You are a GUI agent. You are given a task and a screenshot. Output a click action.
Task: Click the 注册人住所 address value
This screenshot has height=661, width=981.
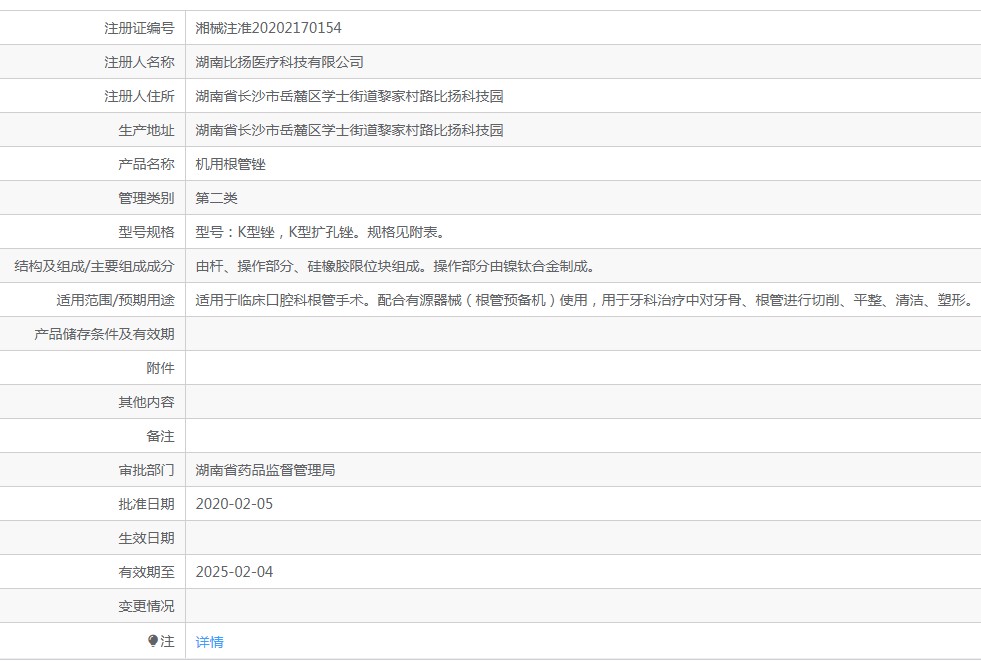click(x=350, y=96)
